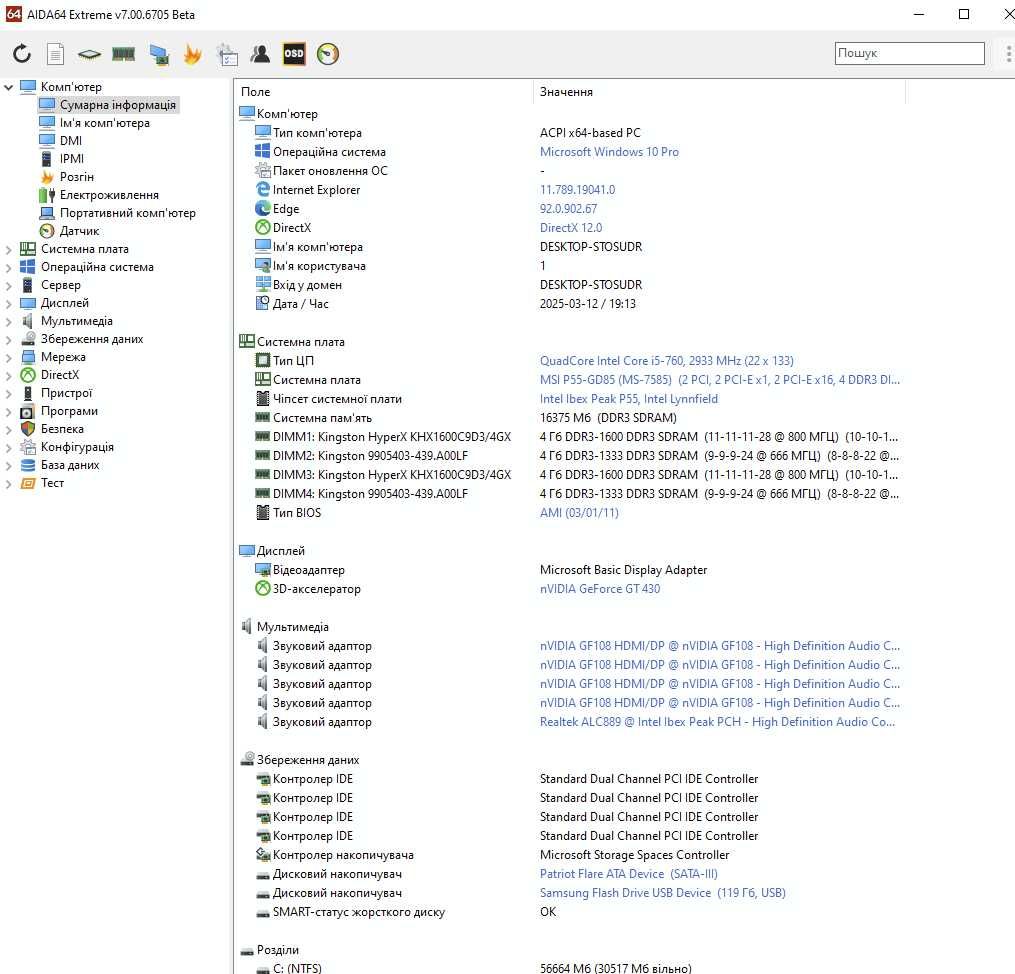Click inside the Пошук search field
The width and height of the screenshot is (1015, 974).
[x=909, y=53]
